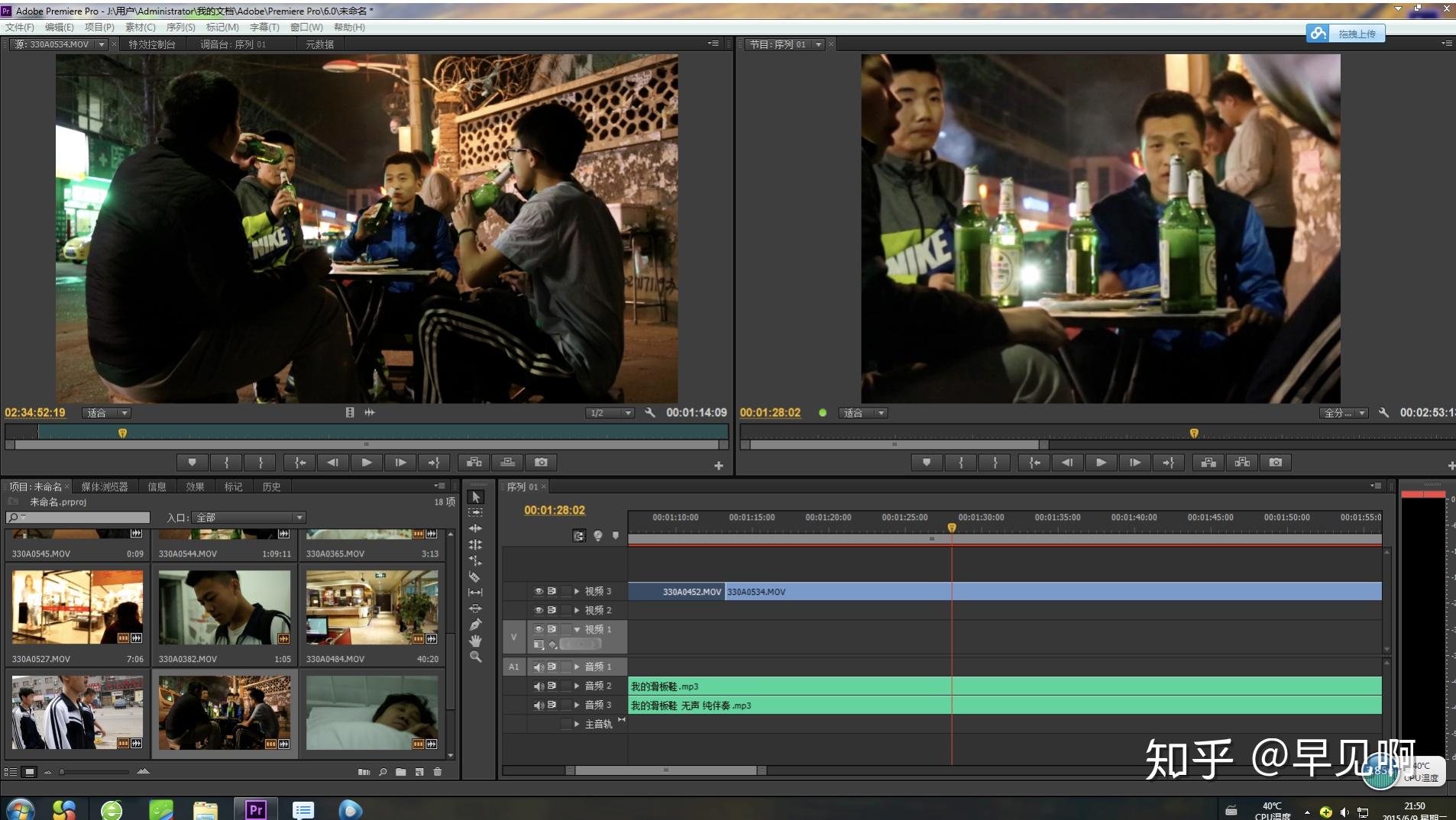
Task: Select the Hand tool
Action: tap(475, 641)
